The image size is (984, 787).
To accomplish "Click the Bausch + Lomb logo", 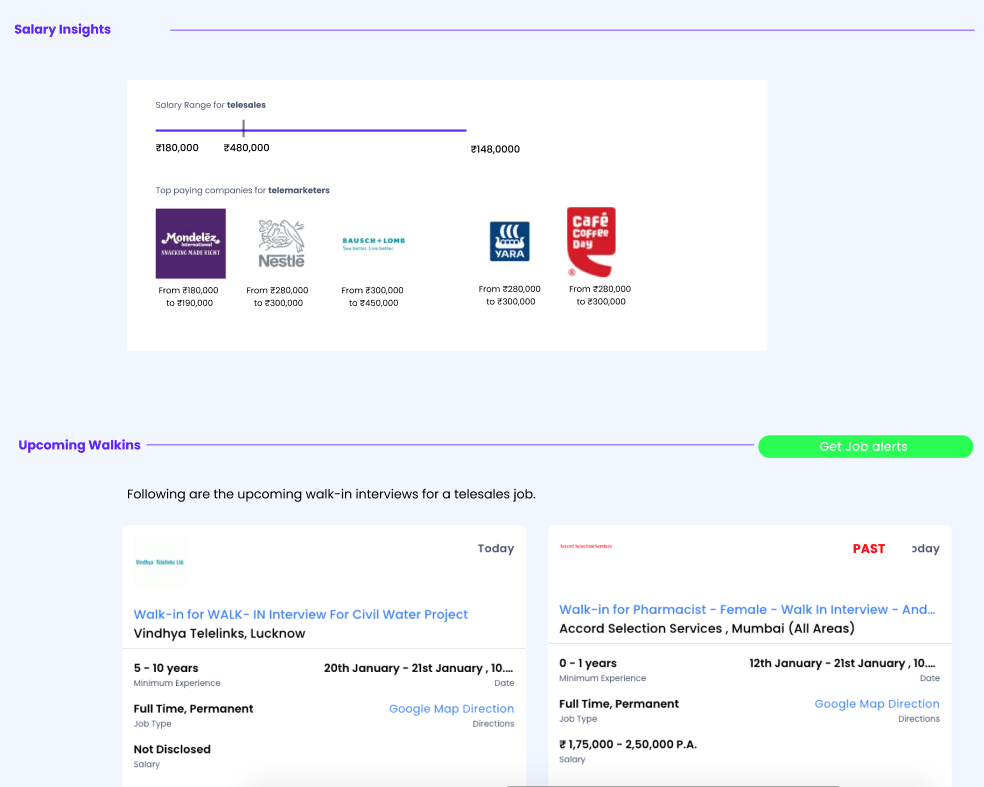I will pos(373,244).
